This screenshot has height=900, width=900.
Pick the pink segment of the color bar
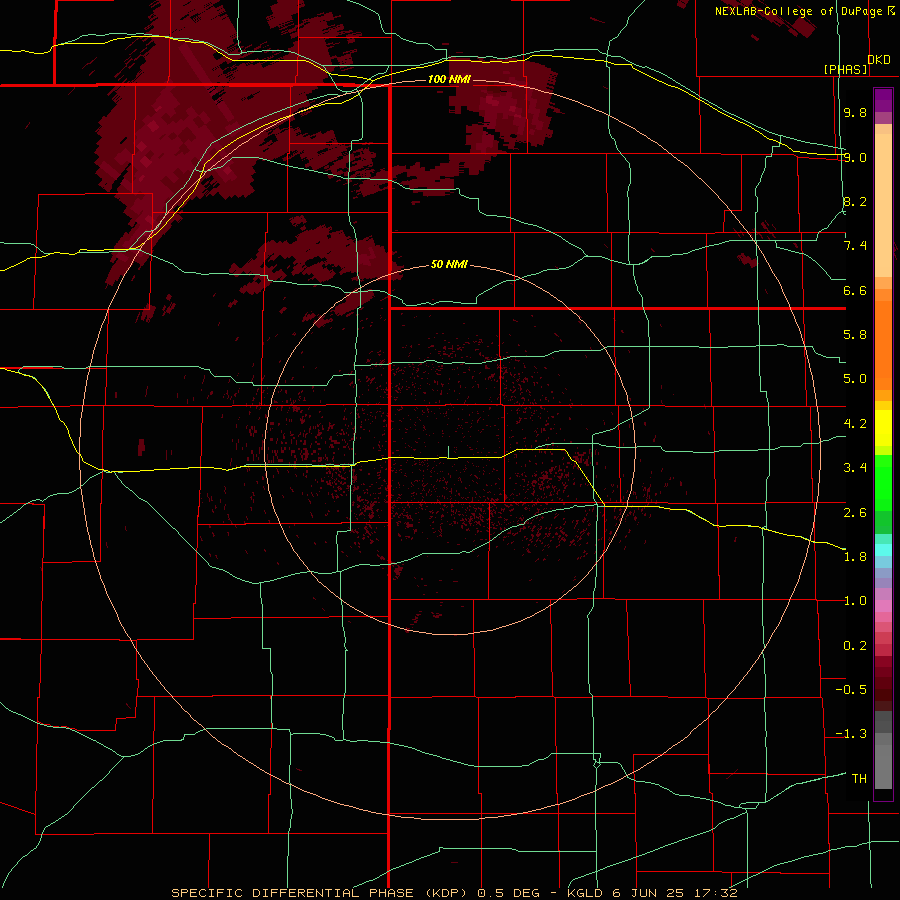point(883,606)
